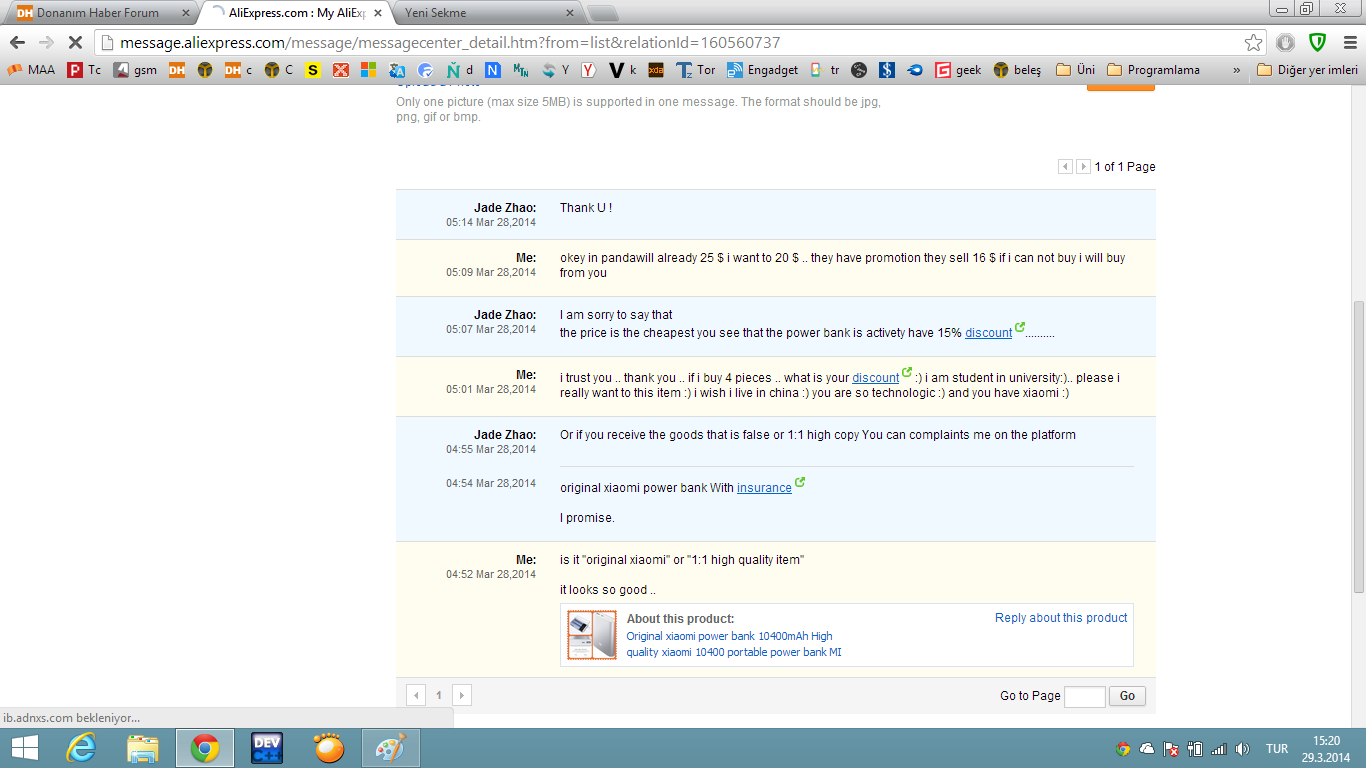Image resolution: width=1366 pixels, height=768 pixels.
Task: Open File Explorer from the taskbar
Action: tap(143, 748)
